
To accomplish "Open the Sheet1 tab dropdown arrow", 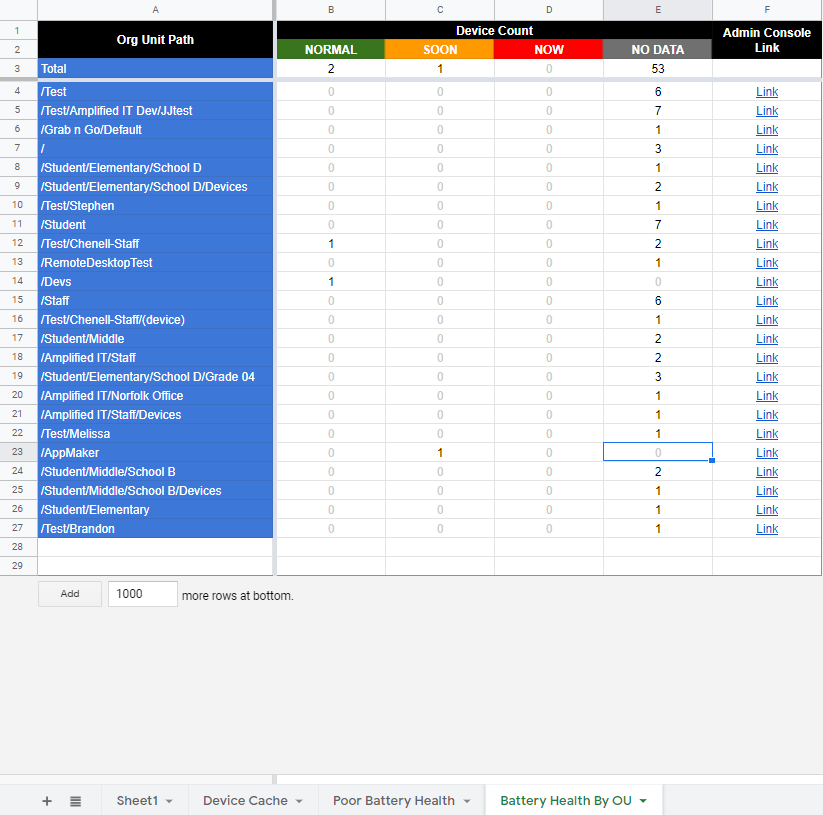I will point(169,801).
